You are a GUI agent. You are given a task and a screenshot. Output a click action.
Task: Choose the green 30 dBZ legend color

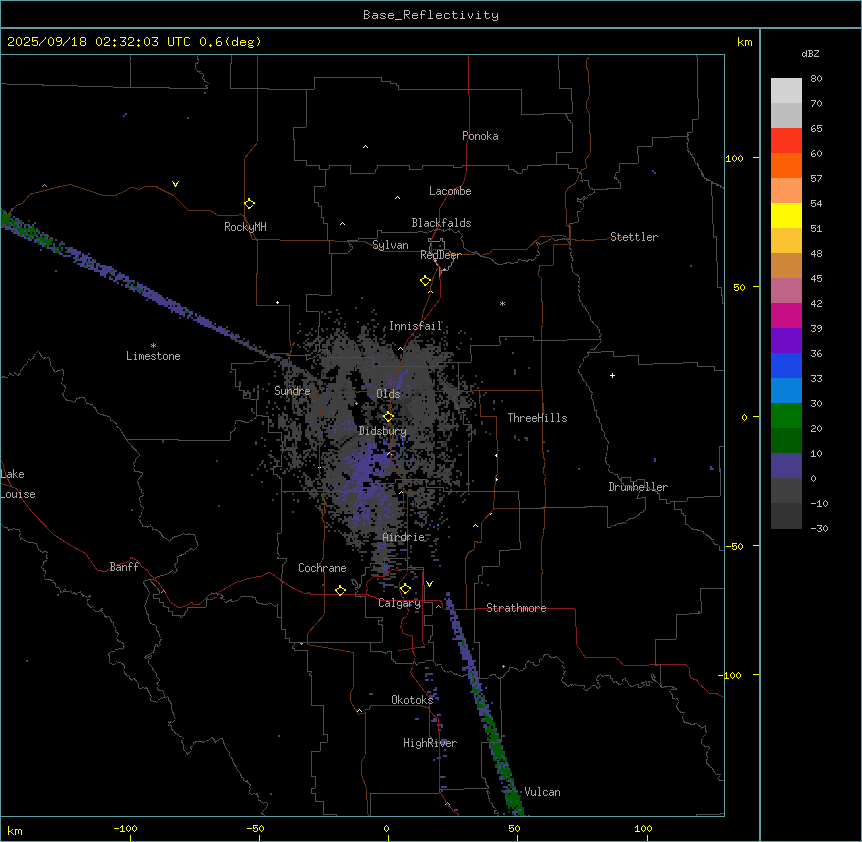(786, 415)
